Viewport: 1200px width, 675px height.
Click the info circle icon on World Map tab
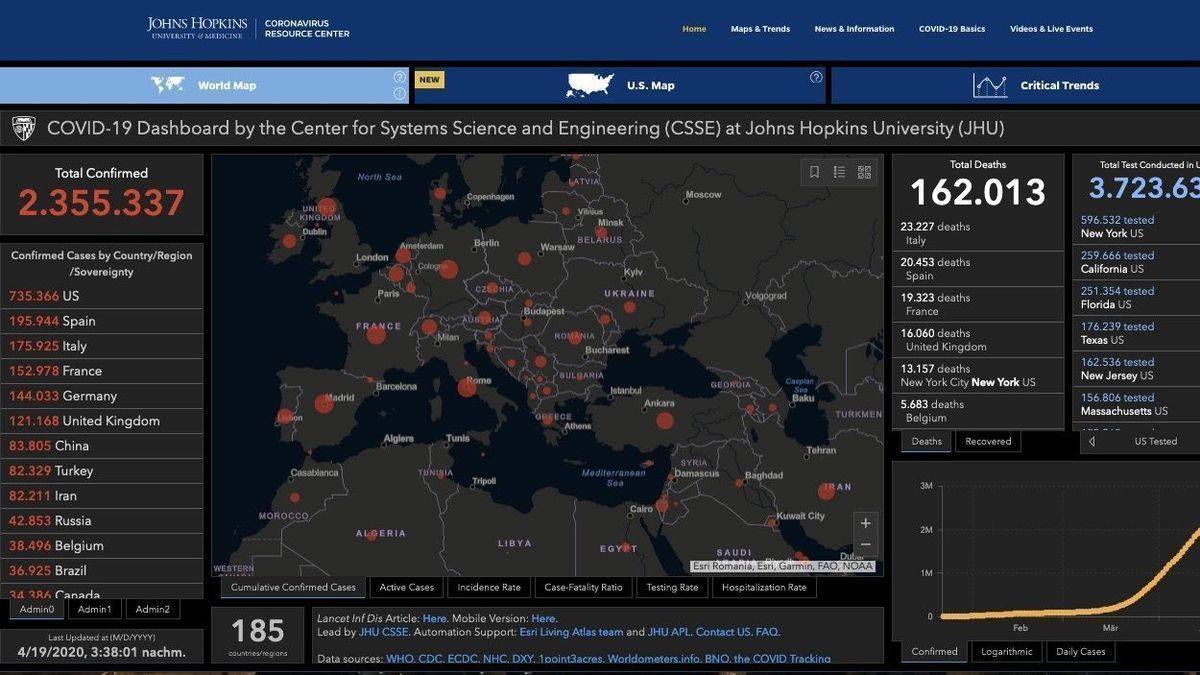tap(400, 94)
